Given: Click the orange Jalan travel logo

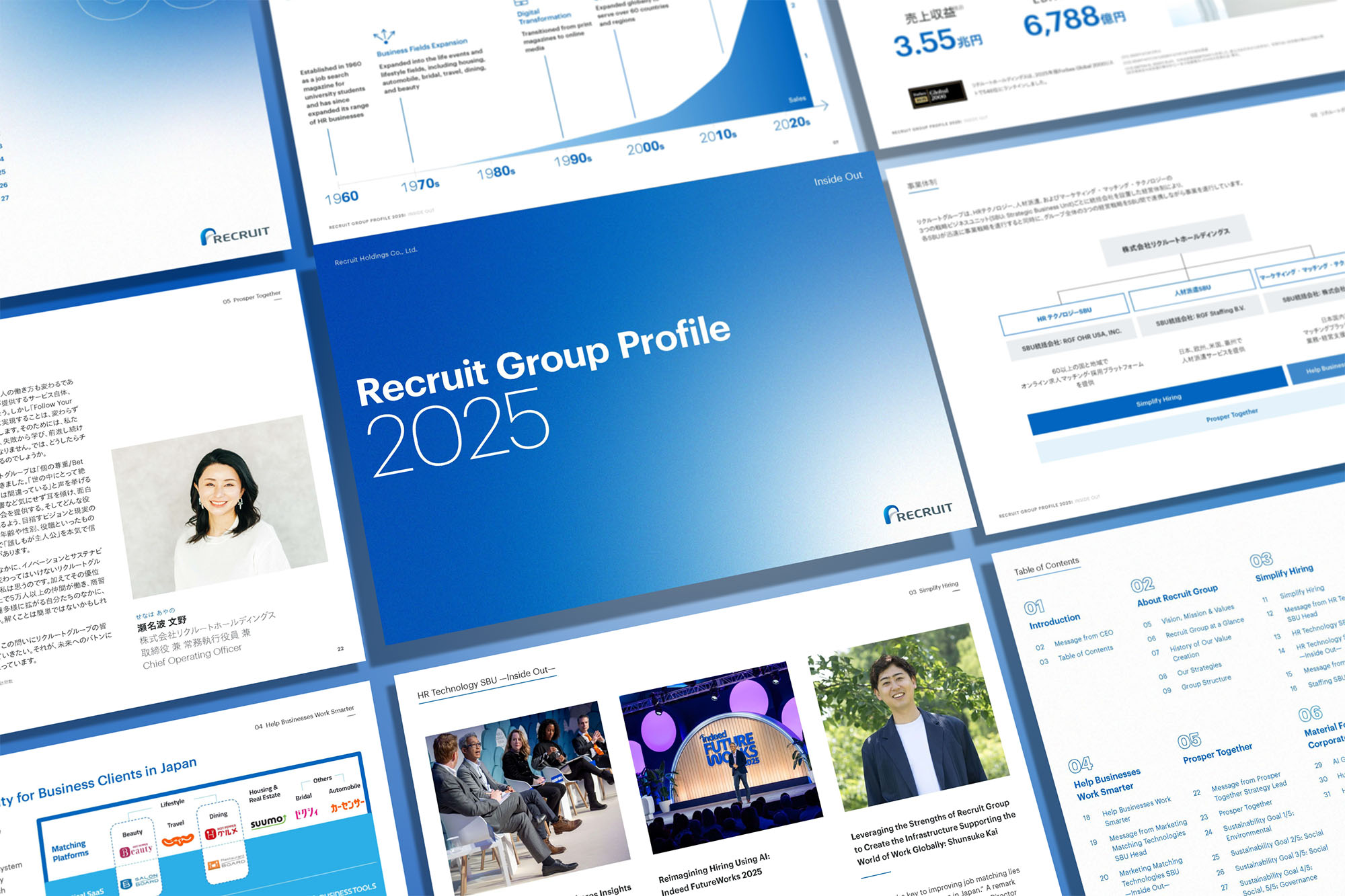Looking at the screenshot, I should (178, 840).
